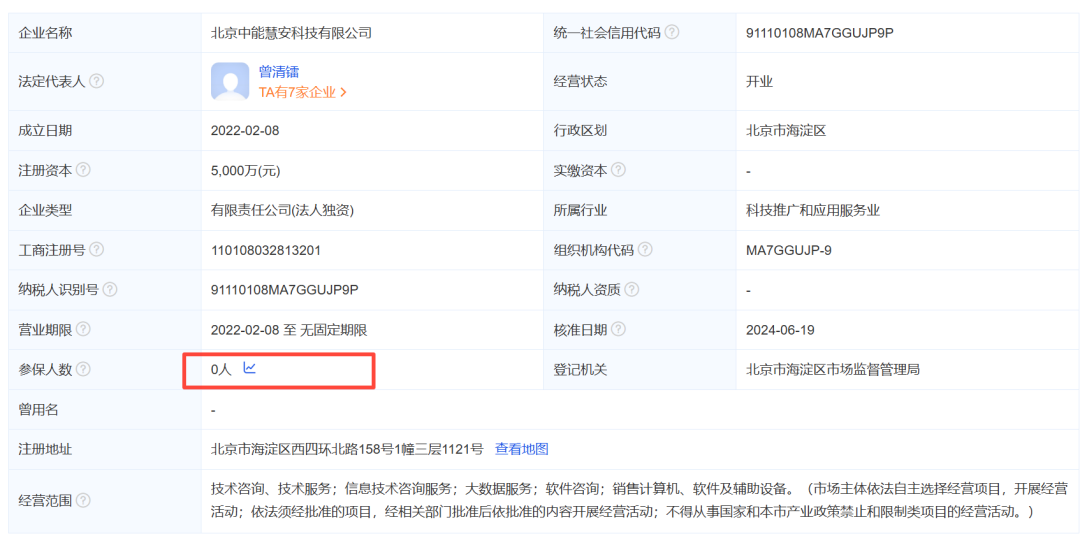The image size is (1080, 550).
Task: Click the 登记机关 label
Action: pyautogui.click(x=580, y=370)
